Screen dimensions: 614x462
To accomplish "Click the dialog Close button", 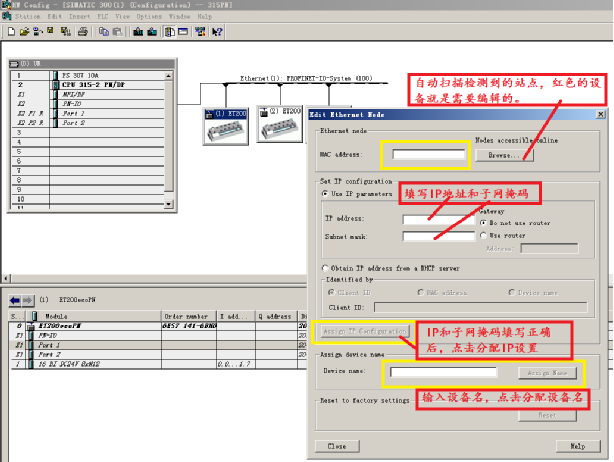I will point(337,446).
